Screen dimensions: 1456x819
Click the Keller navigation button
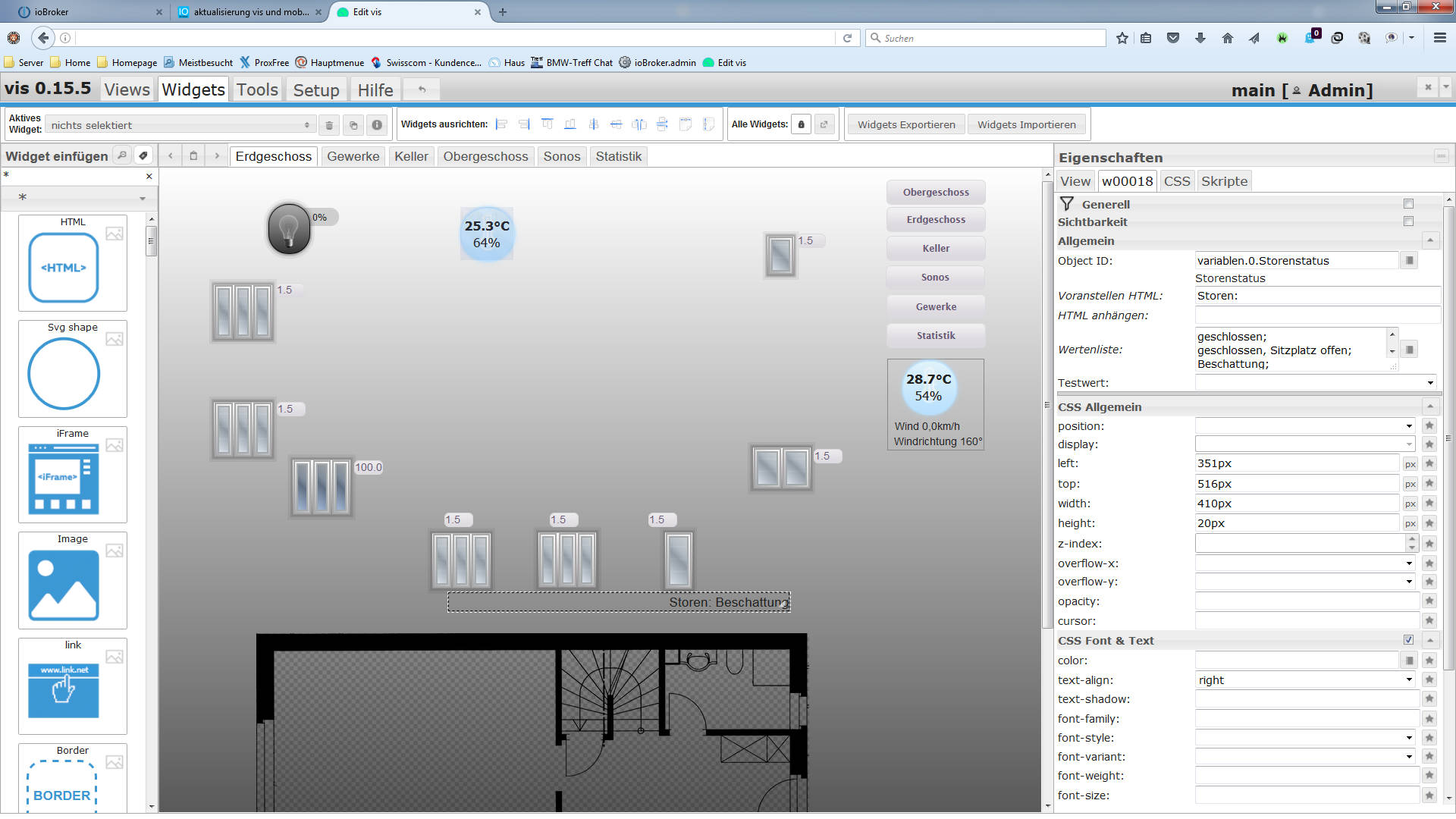tap(935, 249)
